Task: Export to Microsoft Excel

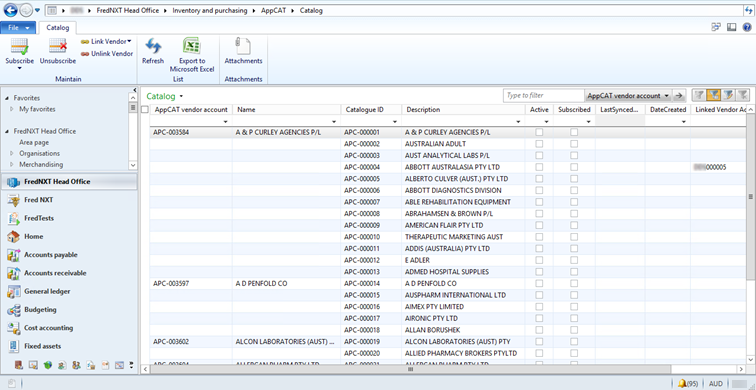Action: pos(192,55)
